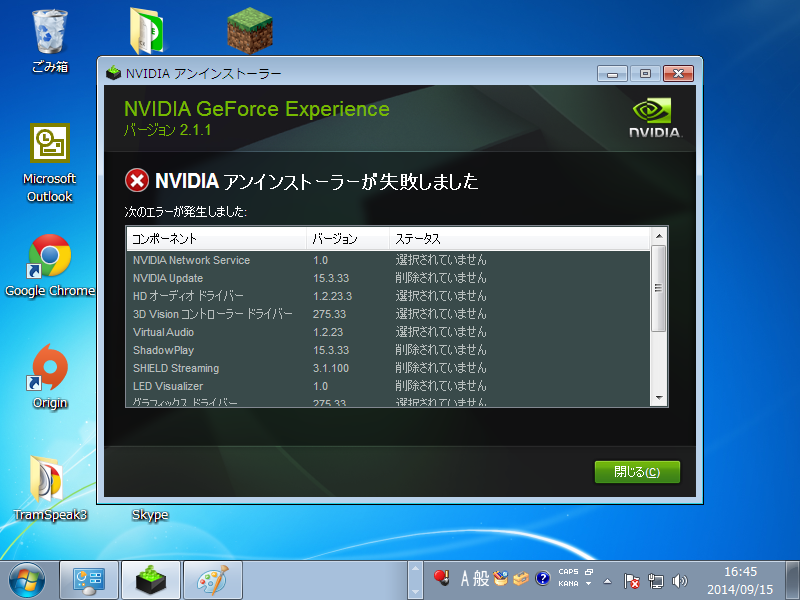Maximize the NVIDIA uninstaller window
Screen dimensions: 800x600
pos(645,73)
